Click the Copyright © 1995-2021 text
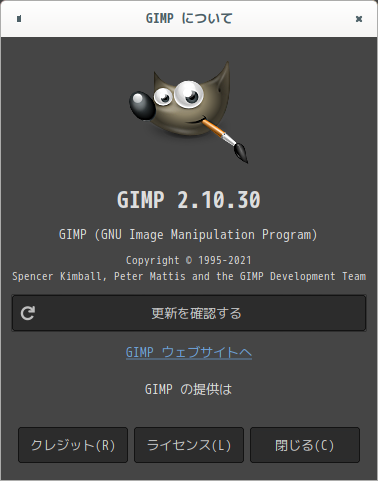The height and width of the screenshot is (481, 378). click(x=189, y=260)
